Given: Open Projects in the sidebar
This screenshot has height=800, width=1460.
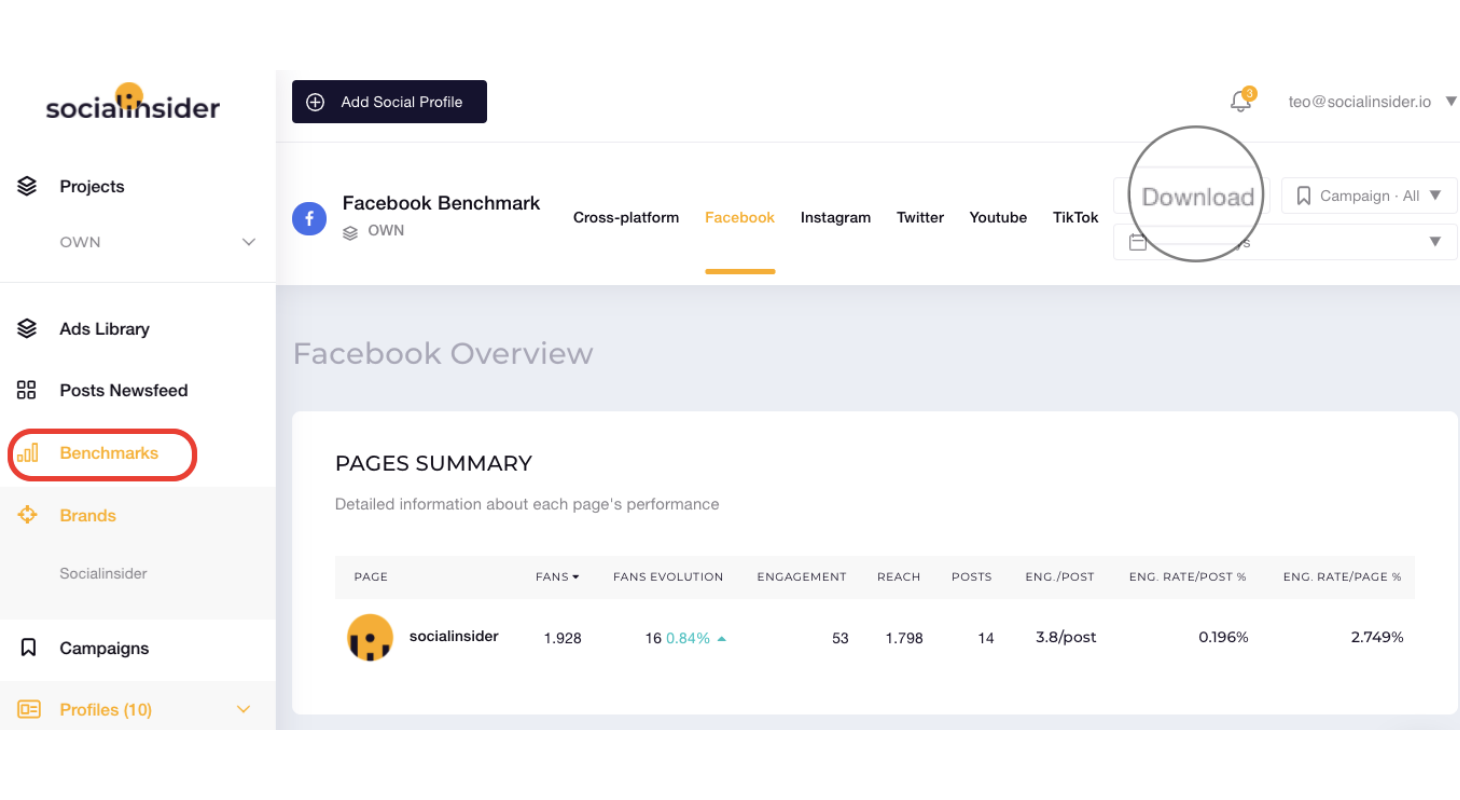Looking at the screenshot, I should (92, 186).
